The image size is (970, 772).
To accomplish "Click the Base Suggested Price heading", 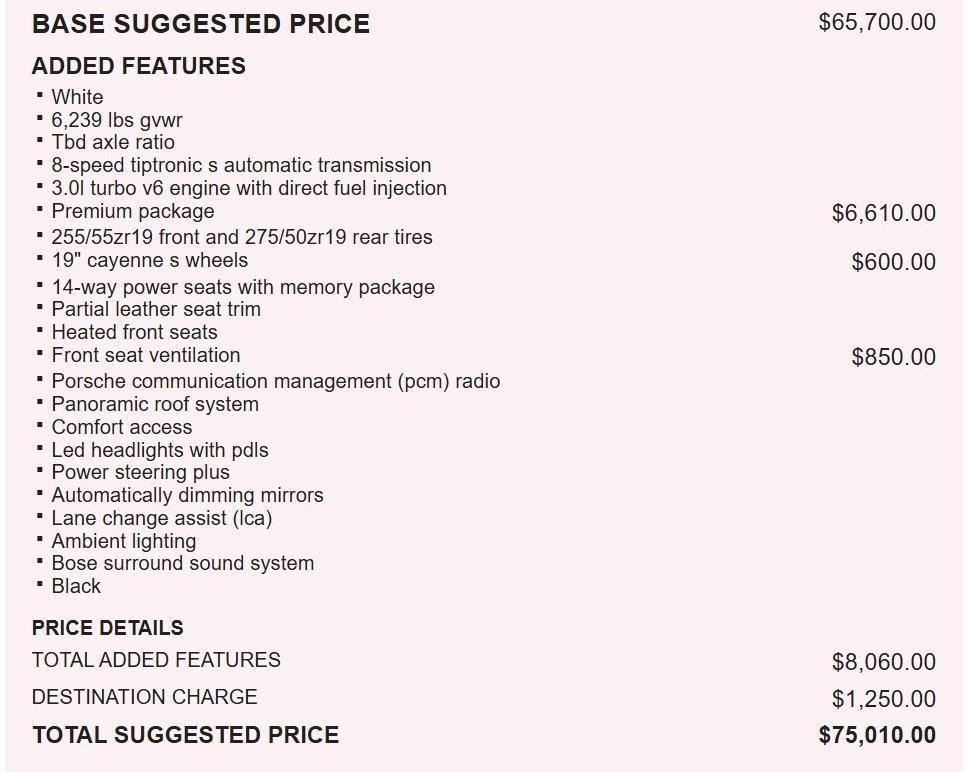I will click(200, 24).
